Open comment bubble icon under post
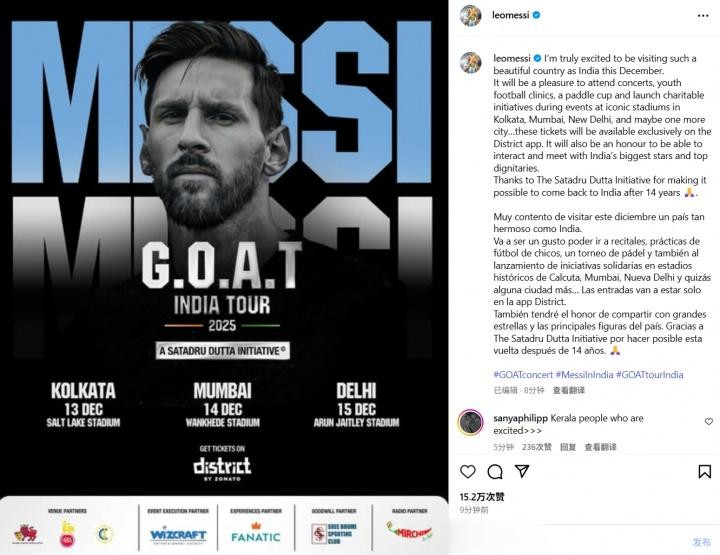 pyautogui.click(x=494, y=471)
